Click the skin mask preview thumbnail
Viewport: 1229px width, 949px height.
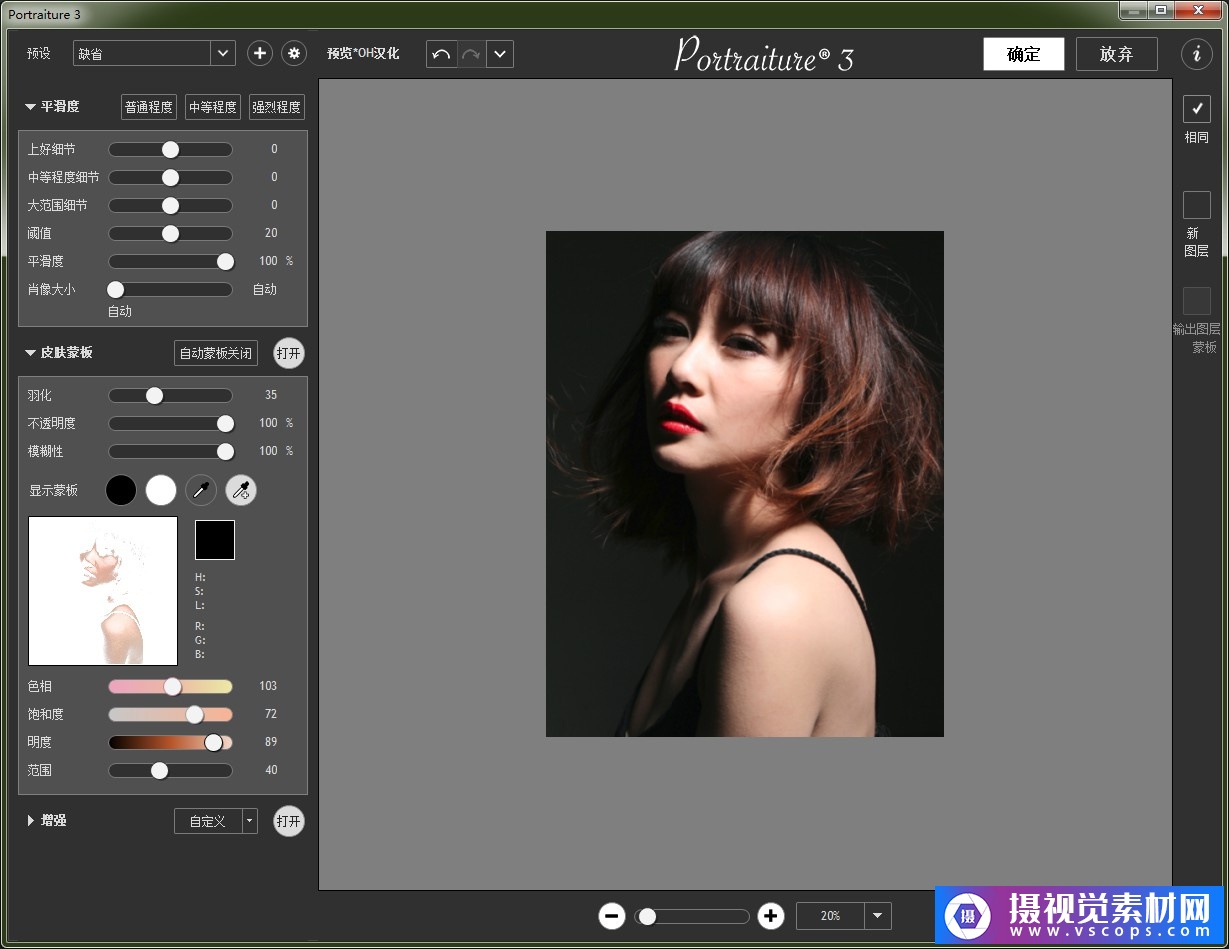(103, 591)
